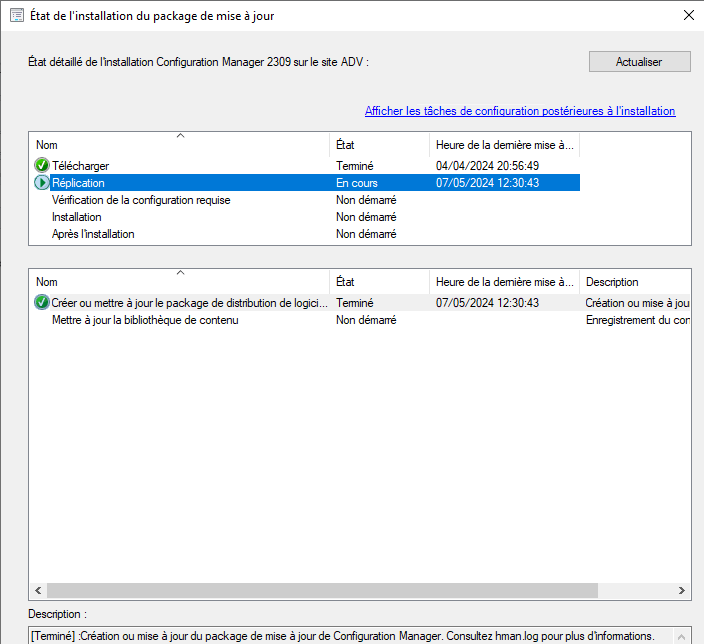
Task: Sort lower list by Nom column header
Action: (x=180, y=282)
